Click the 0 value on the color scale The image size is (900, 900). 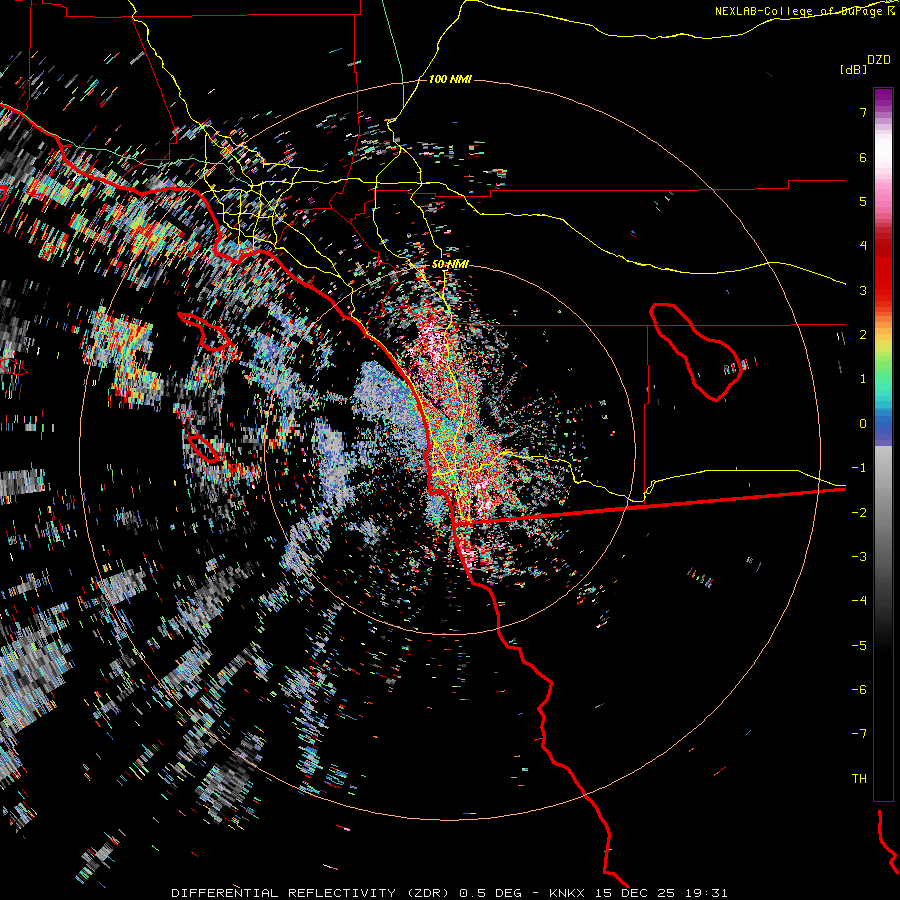863,424
